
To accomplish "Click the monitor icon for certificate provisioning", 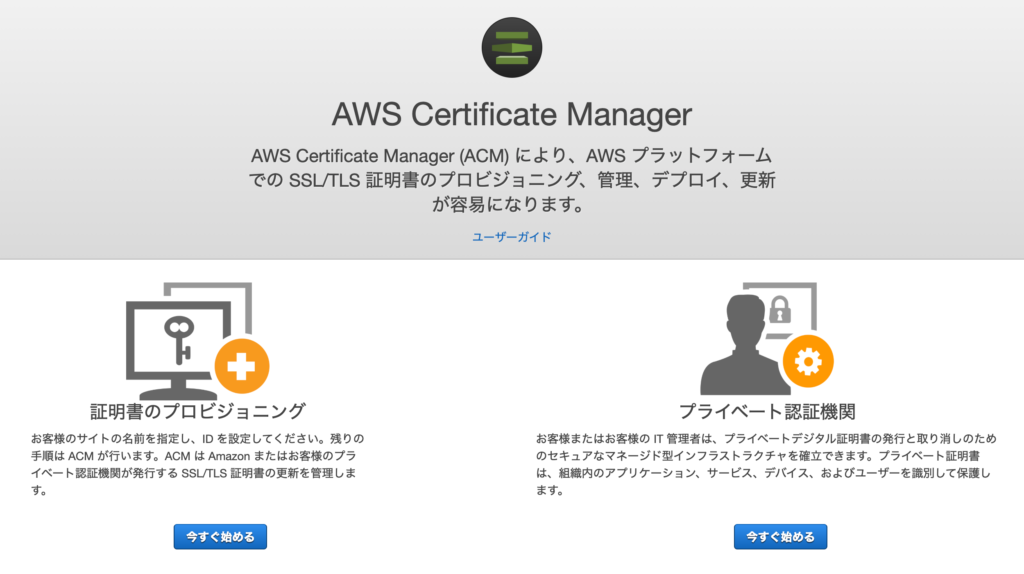I will tap(178, 350).
